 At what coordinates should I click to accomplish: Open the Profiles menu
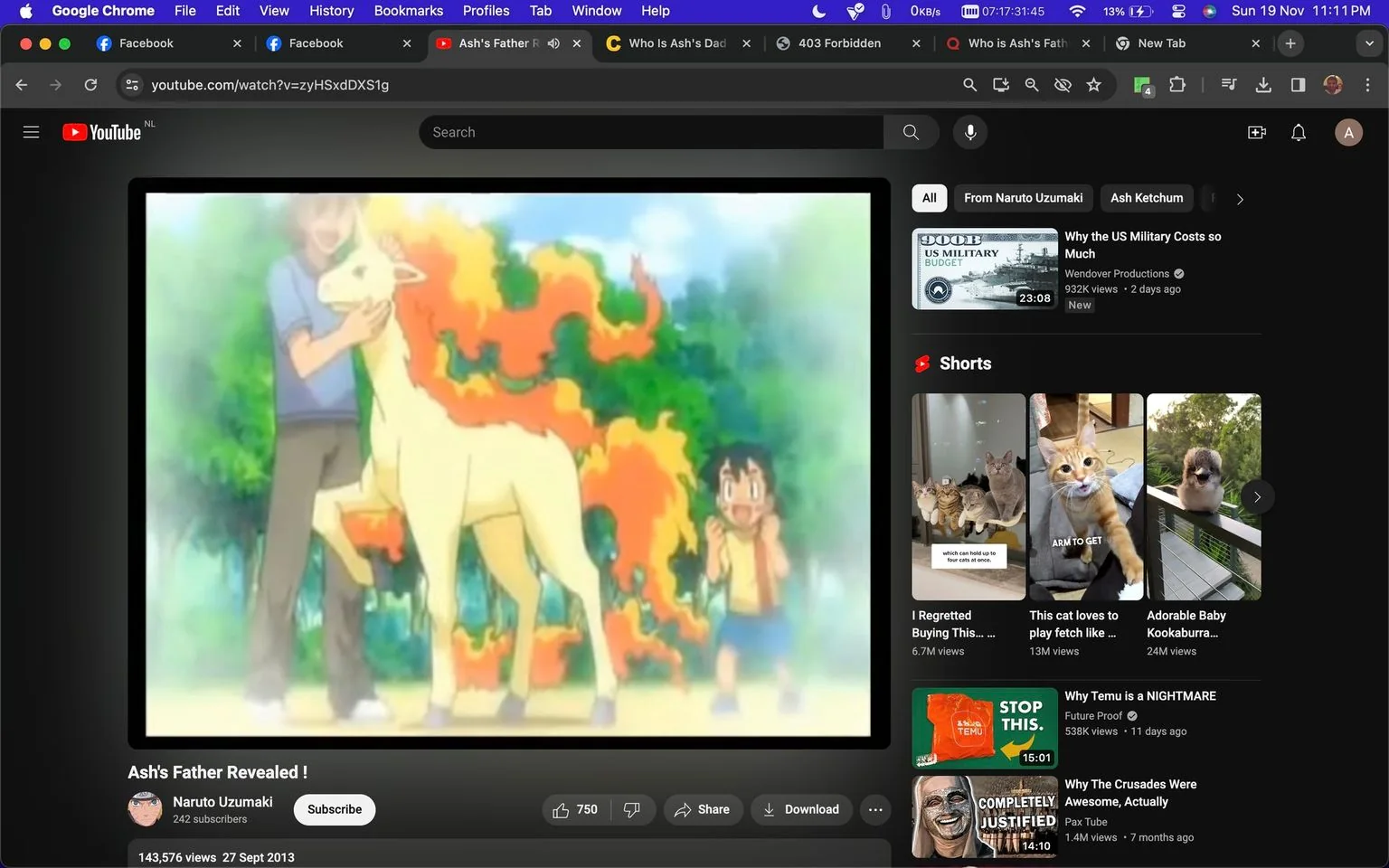(487, 11)
